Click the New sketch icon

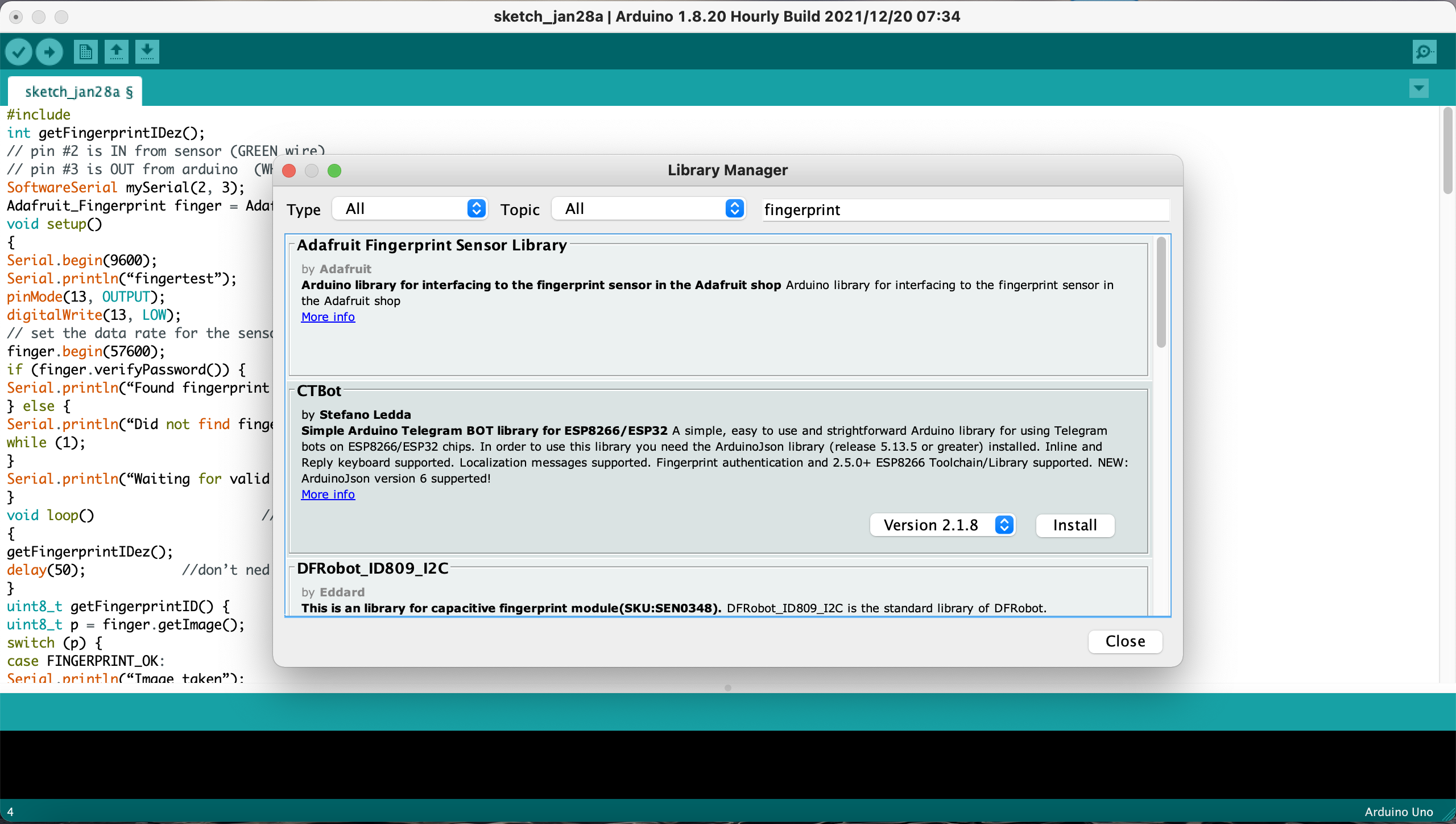click(85, 52)
